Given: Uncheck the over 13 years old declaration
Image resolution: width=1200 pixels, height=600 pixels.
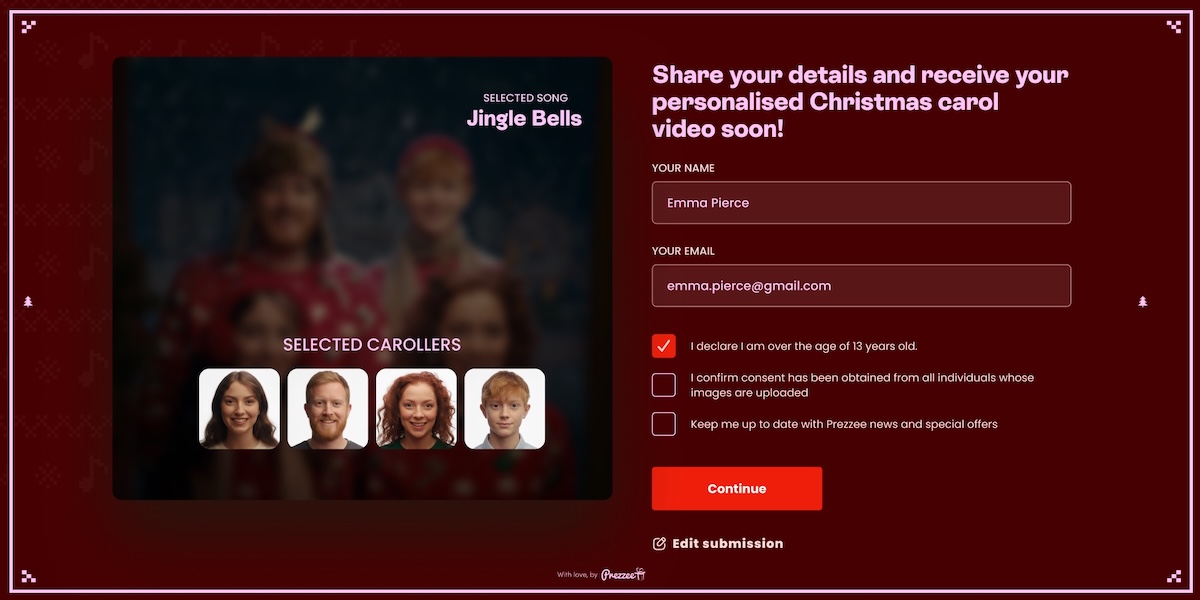Looking at the screenshot, I should click(664, 346).
